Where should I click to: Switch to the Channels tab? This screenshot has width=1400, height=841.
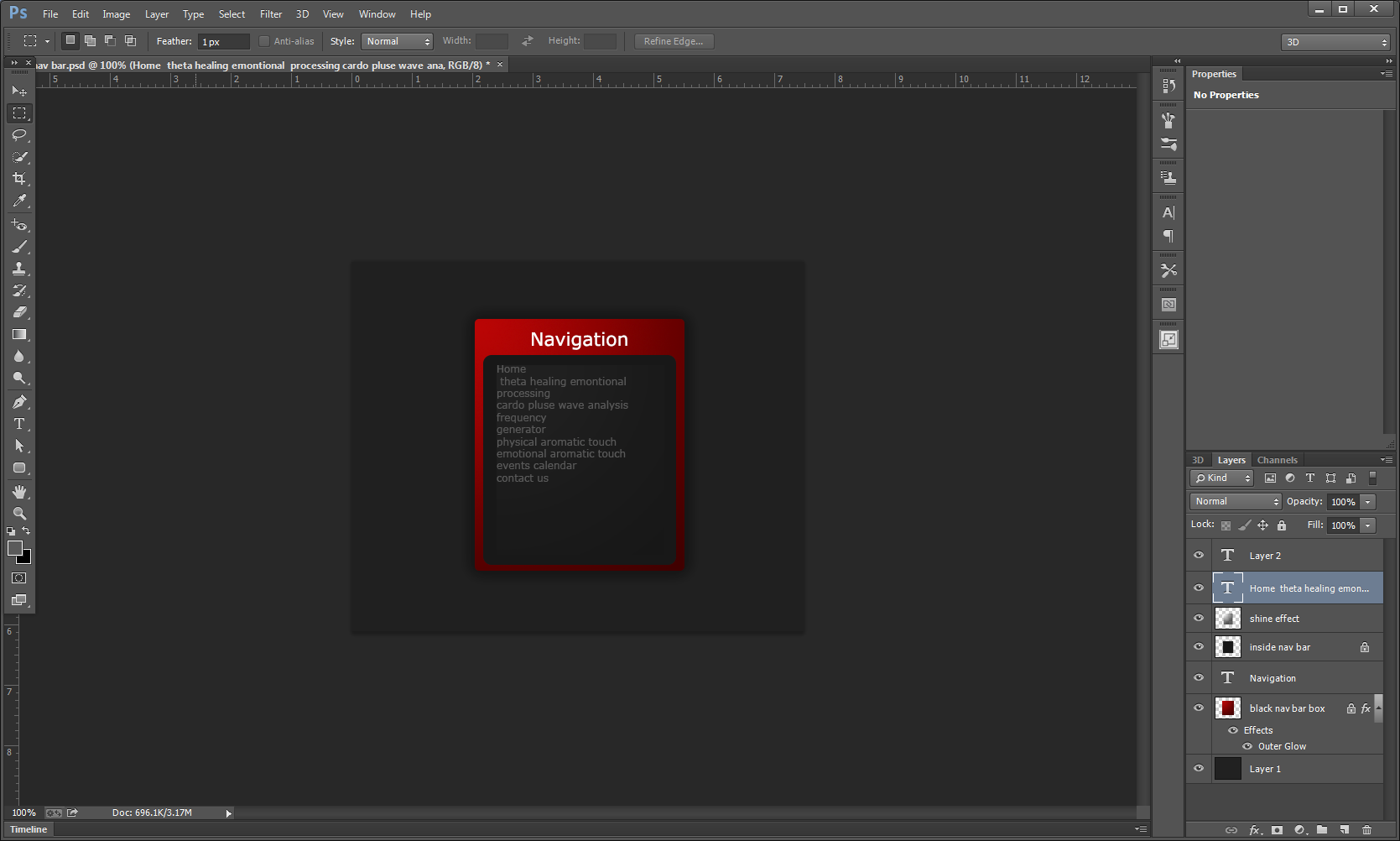tap(1277, 460)
